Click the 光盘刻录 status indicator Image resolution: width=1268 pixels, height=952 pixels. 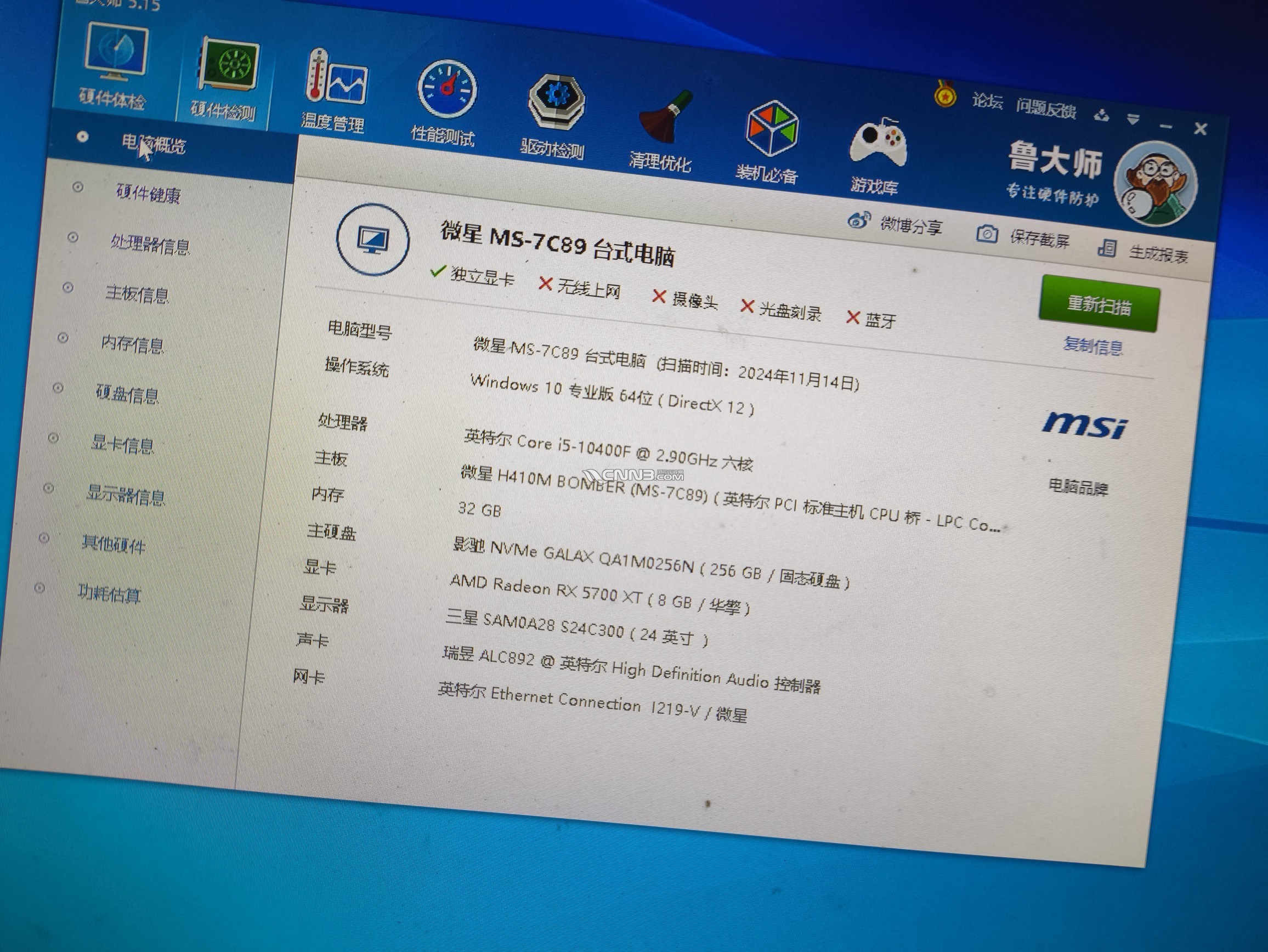click(782, 310)
